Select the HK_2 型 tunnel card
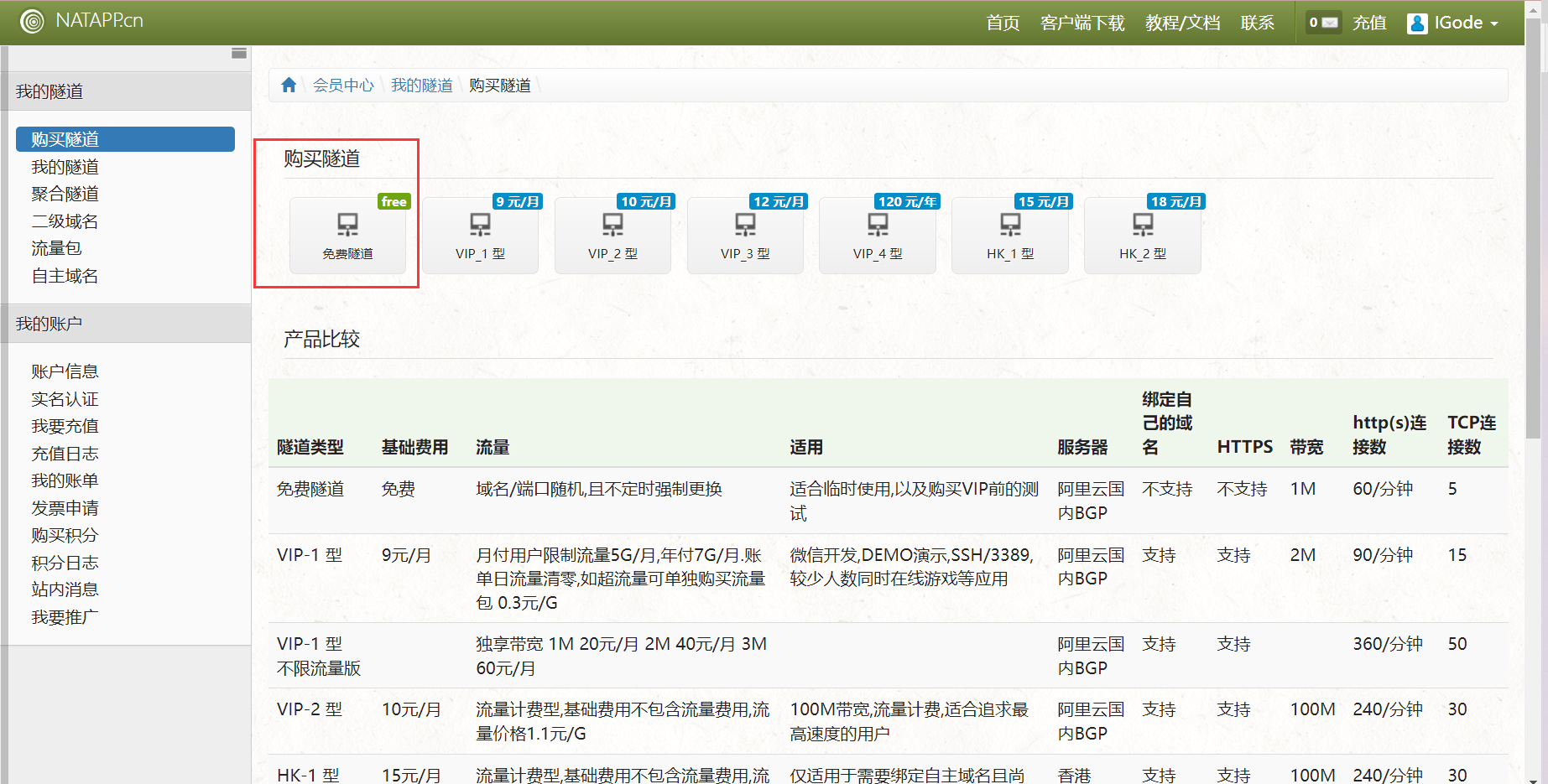 (1143, 236)
